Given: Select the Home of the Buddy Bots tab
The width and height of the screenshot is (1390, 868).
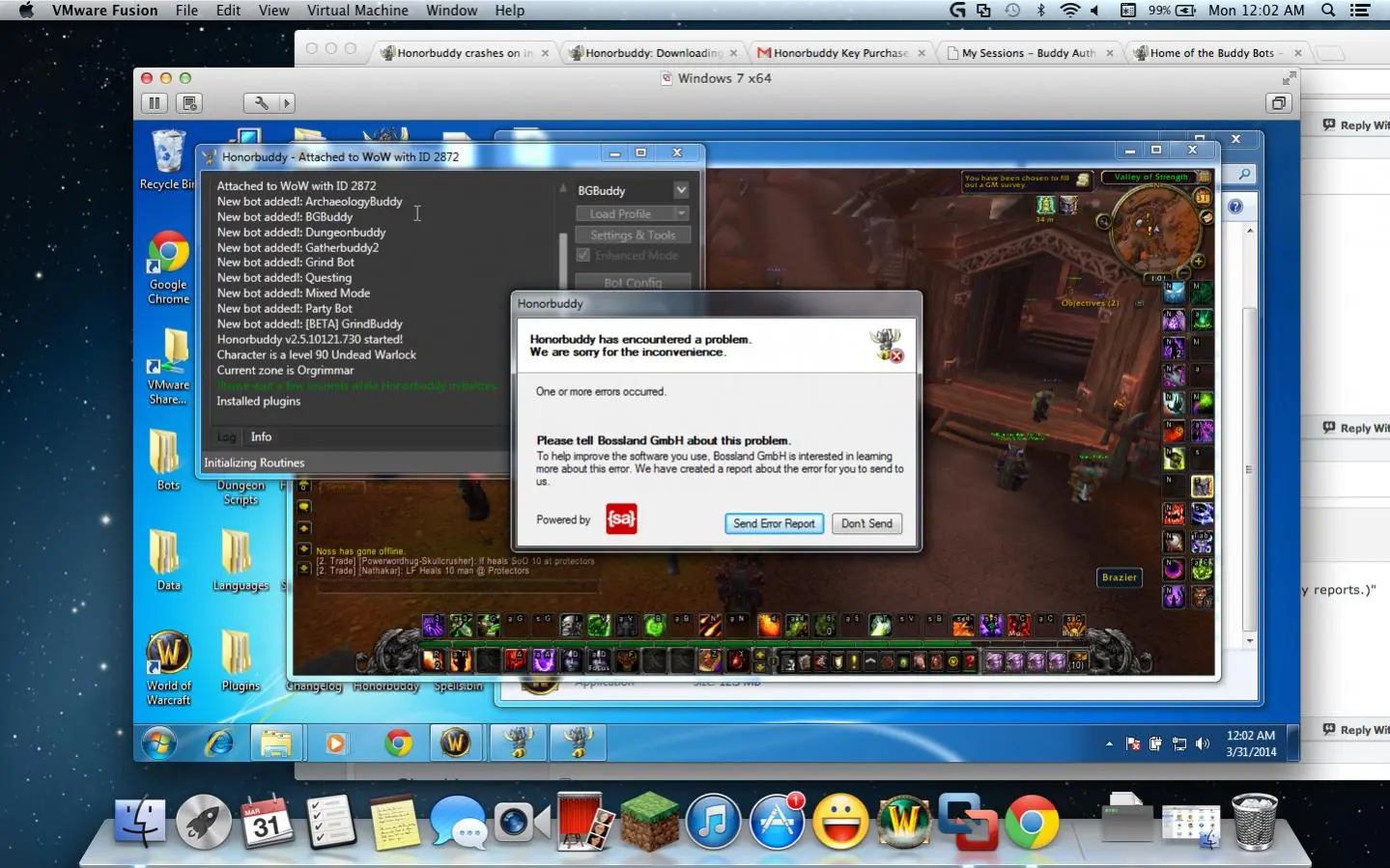Looking at the screenshot, I should click(1217, 53).
